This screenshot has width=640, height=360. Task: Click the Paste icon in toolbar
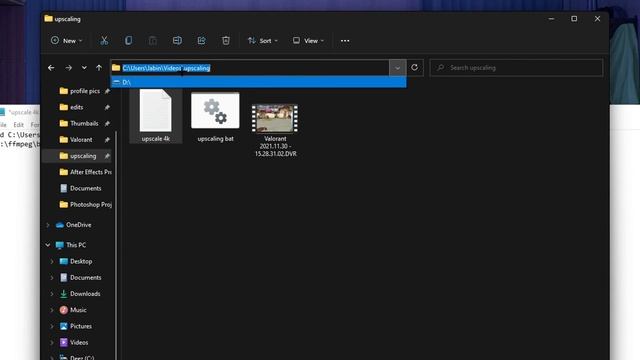tap(153, 40)
